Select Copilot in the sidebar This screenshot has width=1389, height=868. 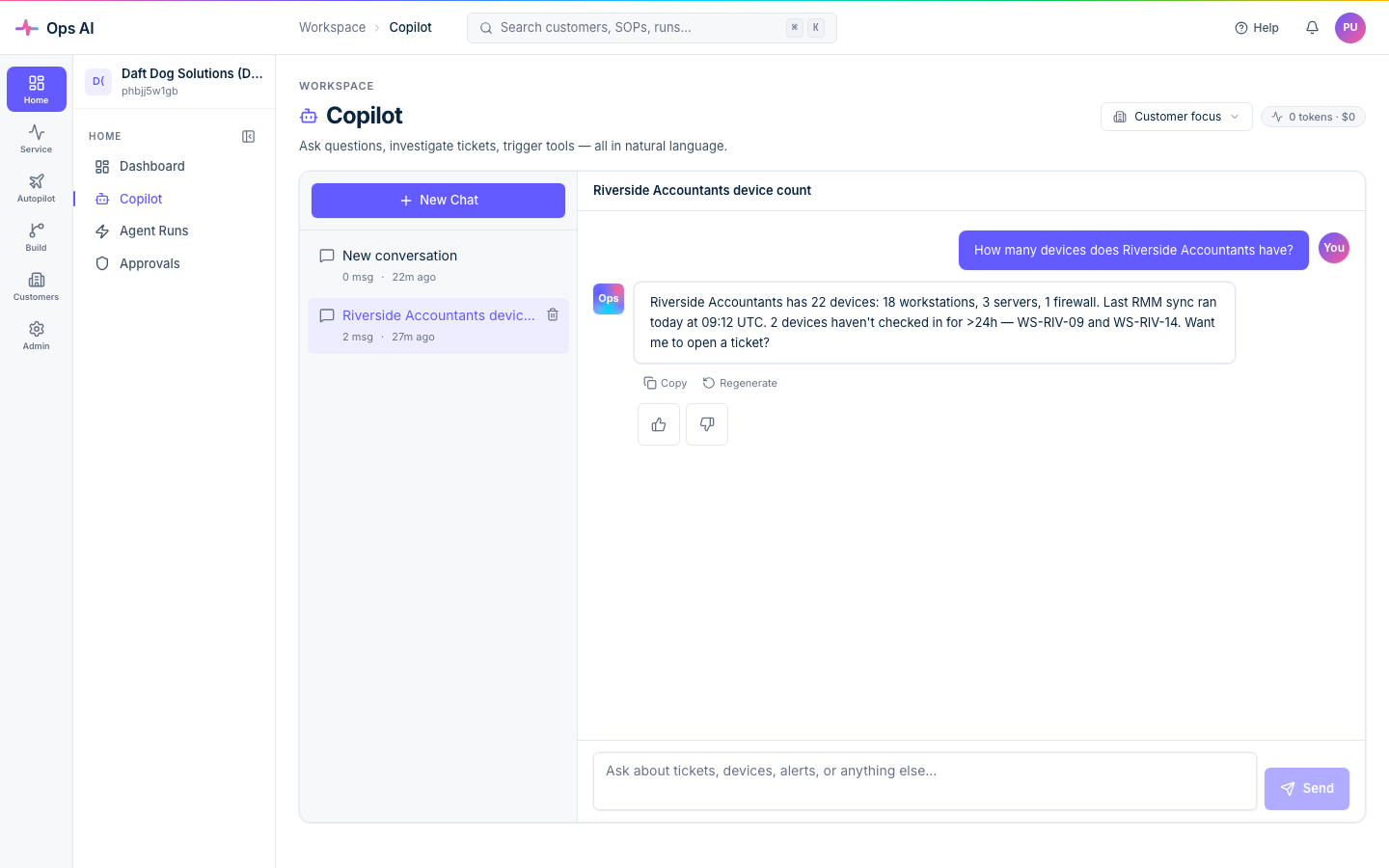click(174, 199)
